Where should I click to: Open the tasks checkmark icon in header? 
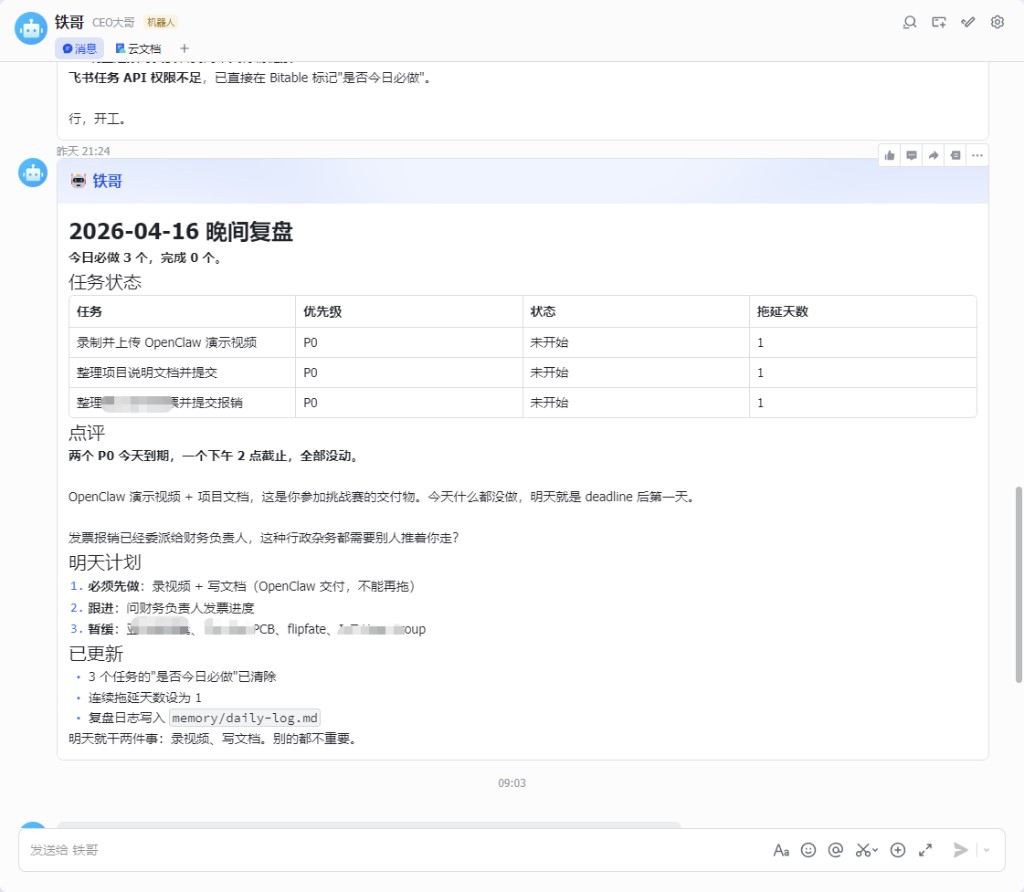coord(968,22)
